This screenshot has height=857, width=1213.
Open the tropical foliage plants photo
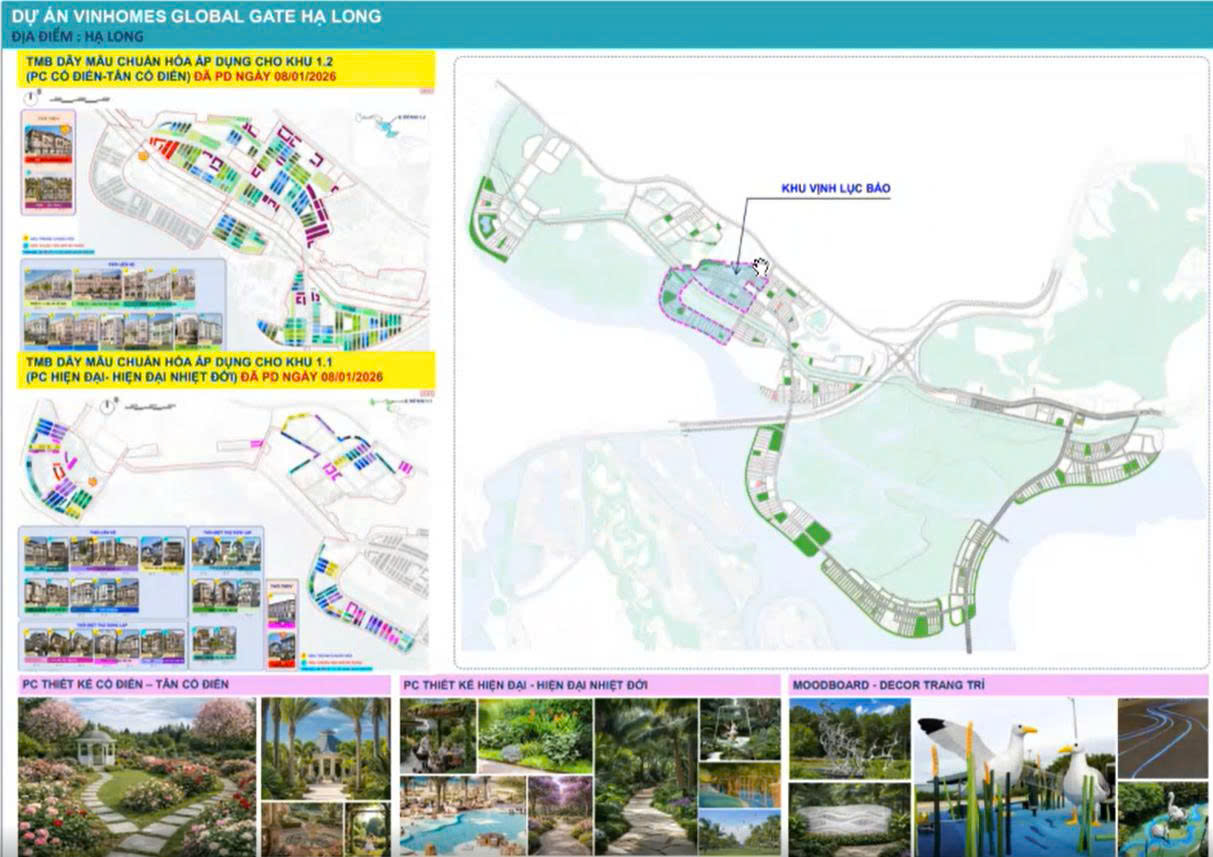[x=535, y=735]
